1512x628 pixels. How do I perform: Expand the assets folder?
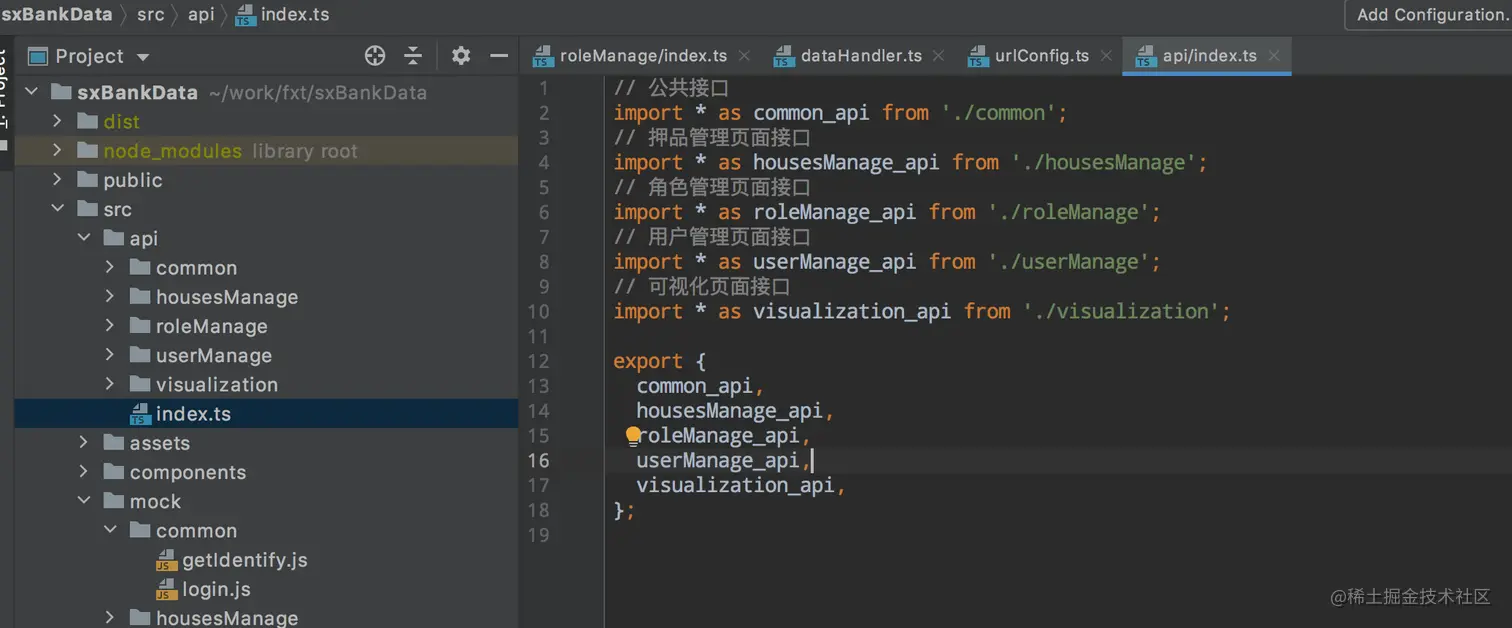[x=84, y=443]
